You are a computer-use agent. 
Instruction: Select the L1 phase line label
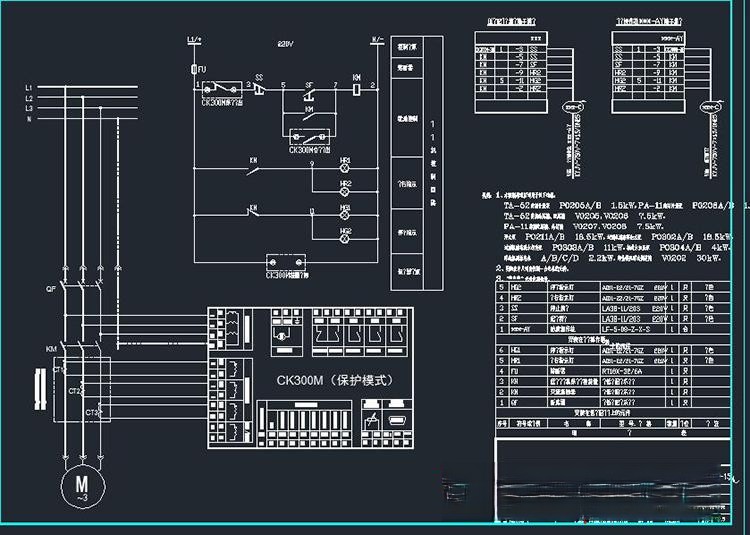pos(29,89)
